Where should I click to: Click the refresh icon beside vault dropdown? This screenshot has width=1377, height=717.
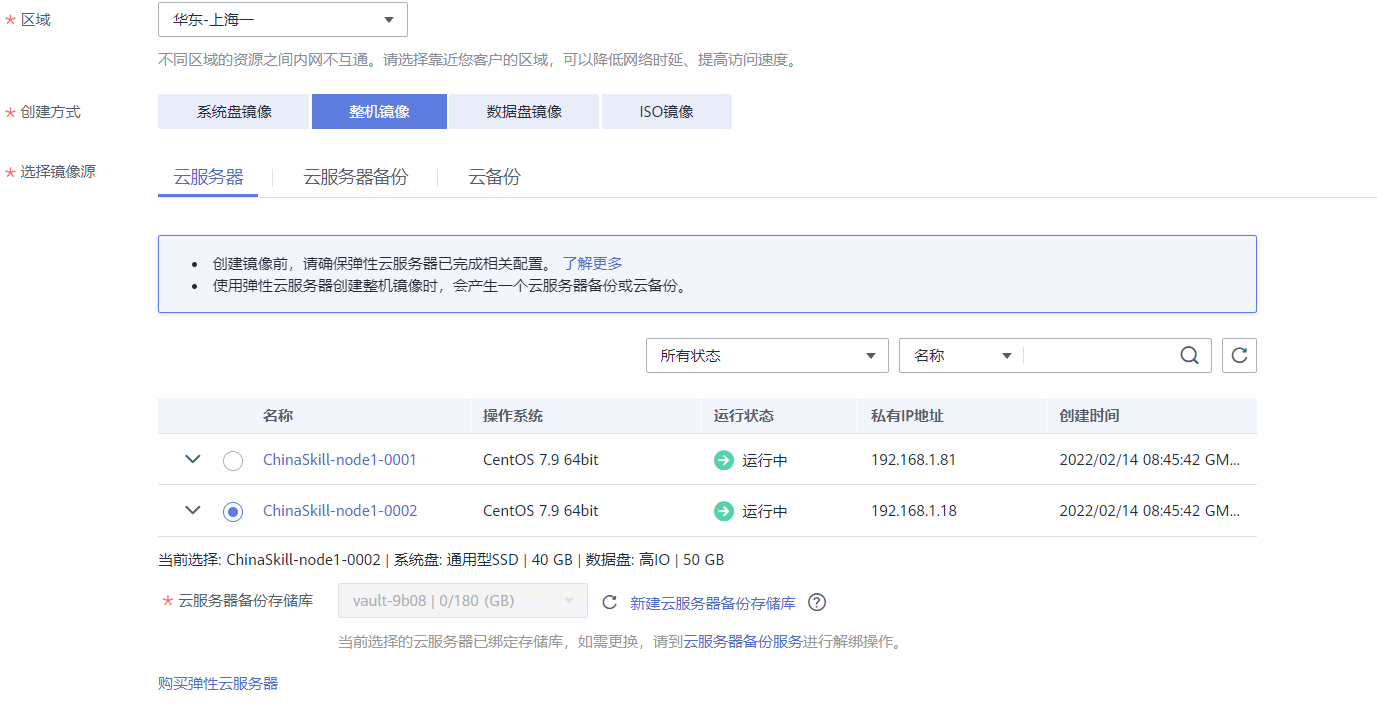(x=609, y=603)
